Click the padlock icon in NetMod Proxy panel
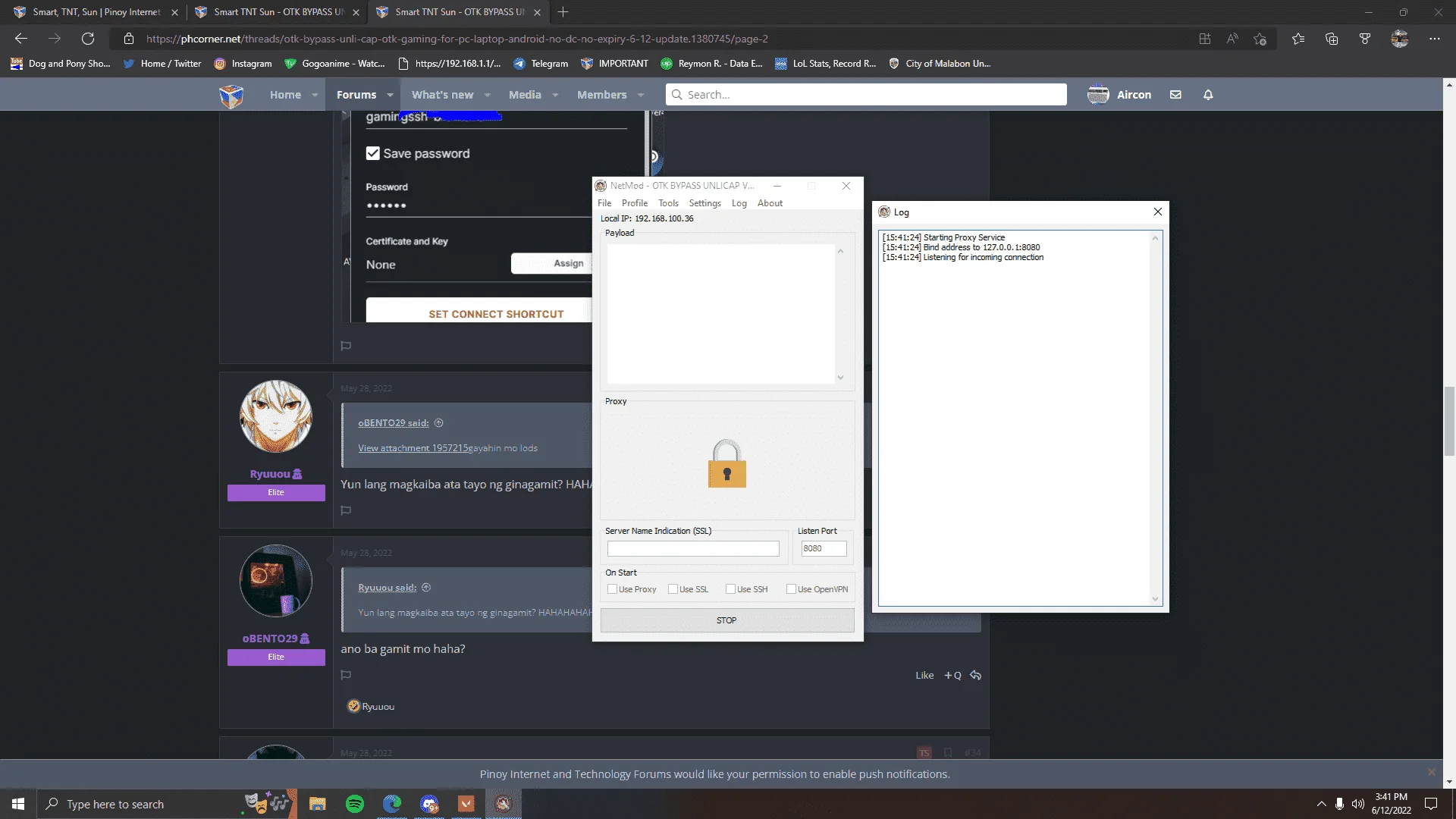Image resolution: width=1456 pixels, height=819 pixels. 726,463
